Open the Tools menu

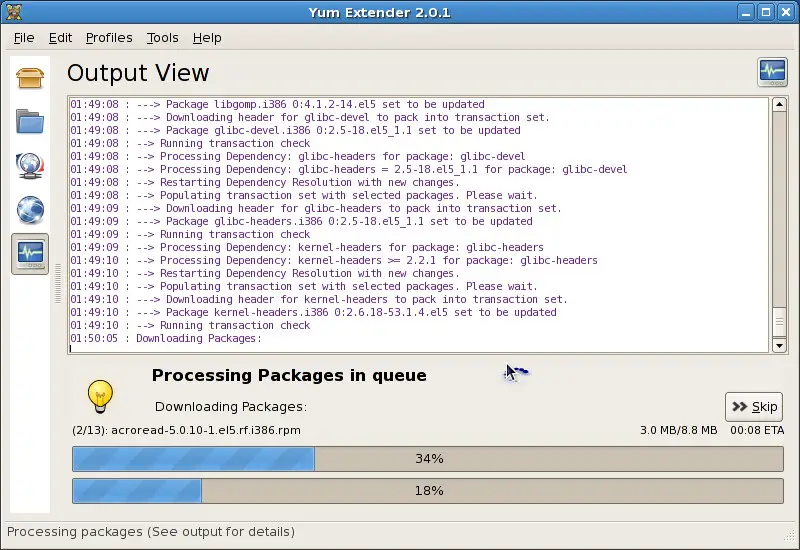tap(162, 38)
